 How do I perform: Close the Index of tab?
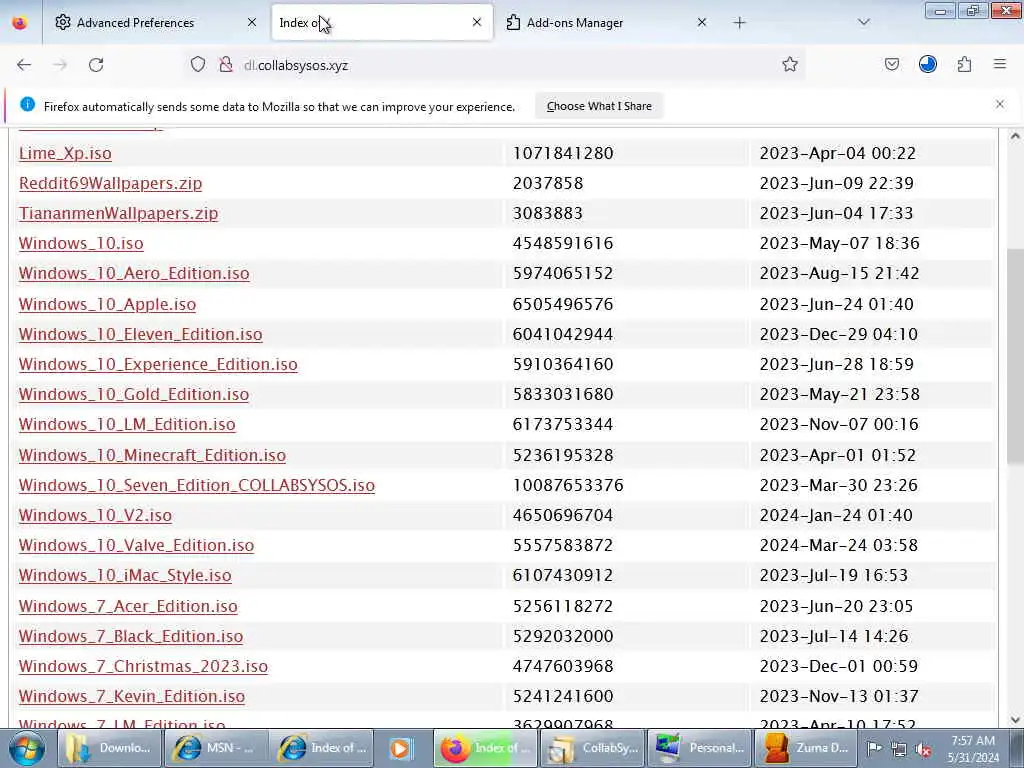click(477, 23)
